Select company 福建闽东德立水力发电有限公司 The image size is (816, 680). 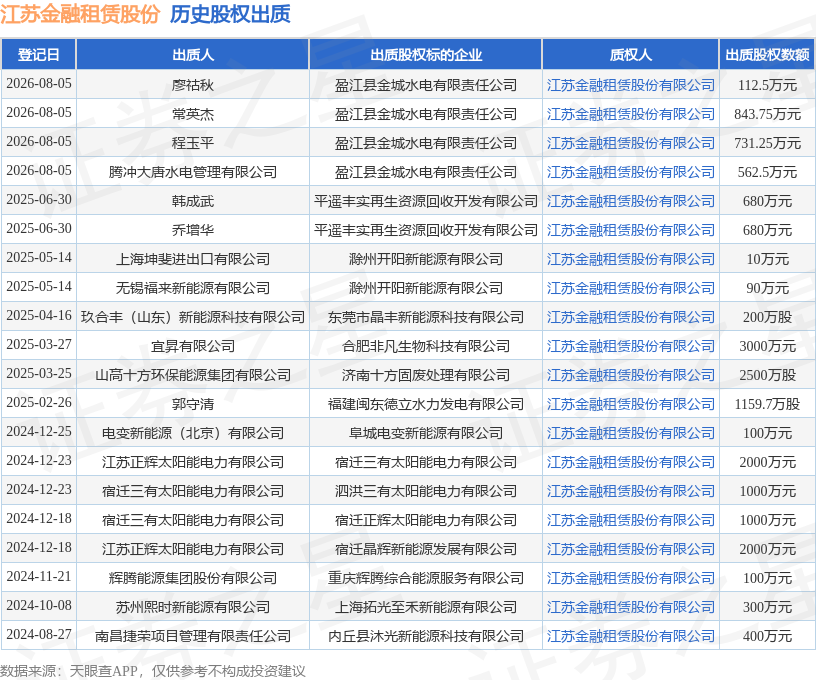[x=426, y=404]
